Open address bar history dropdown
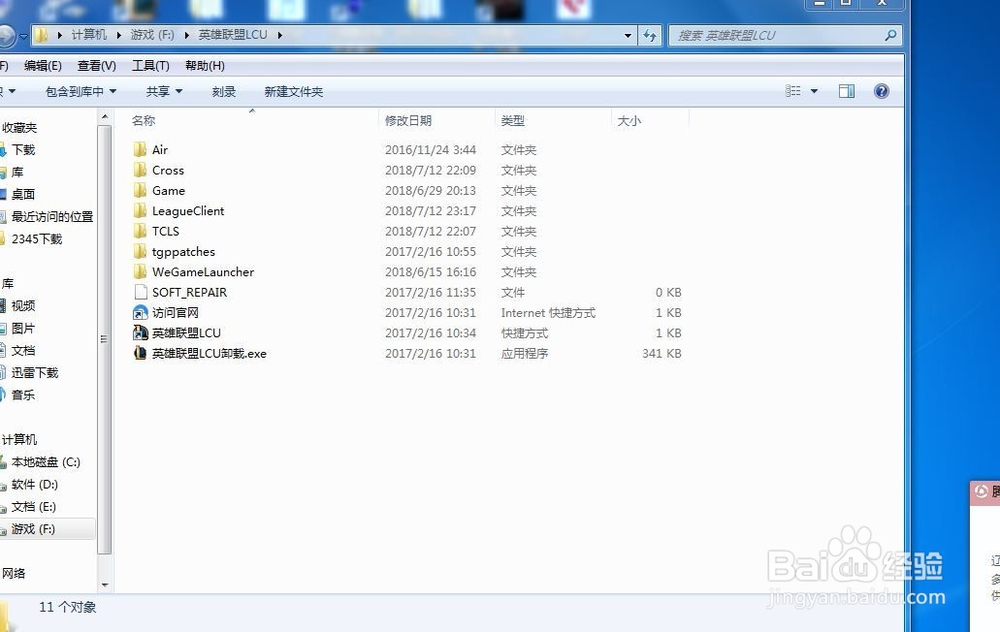The width and height of the screenshot is (1000, 632). click(x=628, y=35)
